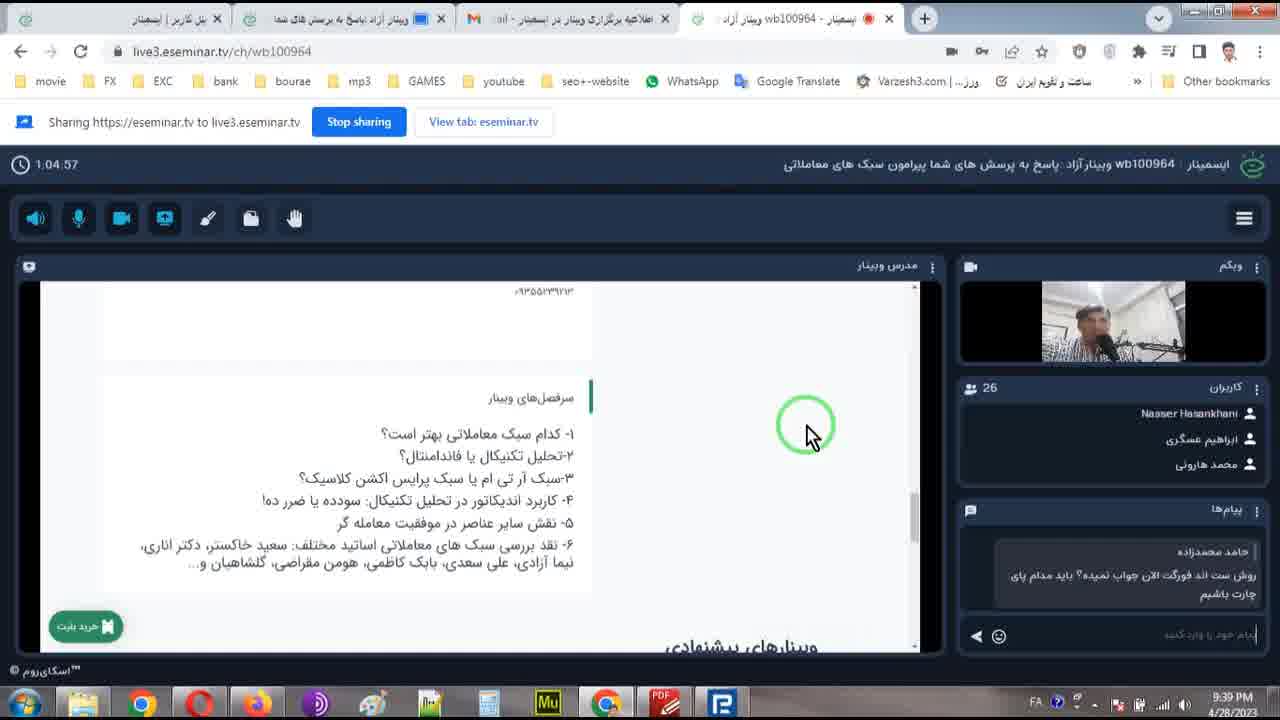Select the annotation brush tool
Viewport: 1280px width, 720px height.
point(208,218)
